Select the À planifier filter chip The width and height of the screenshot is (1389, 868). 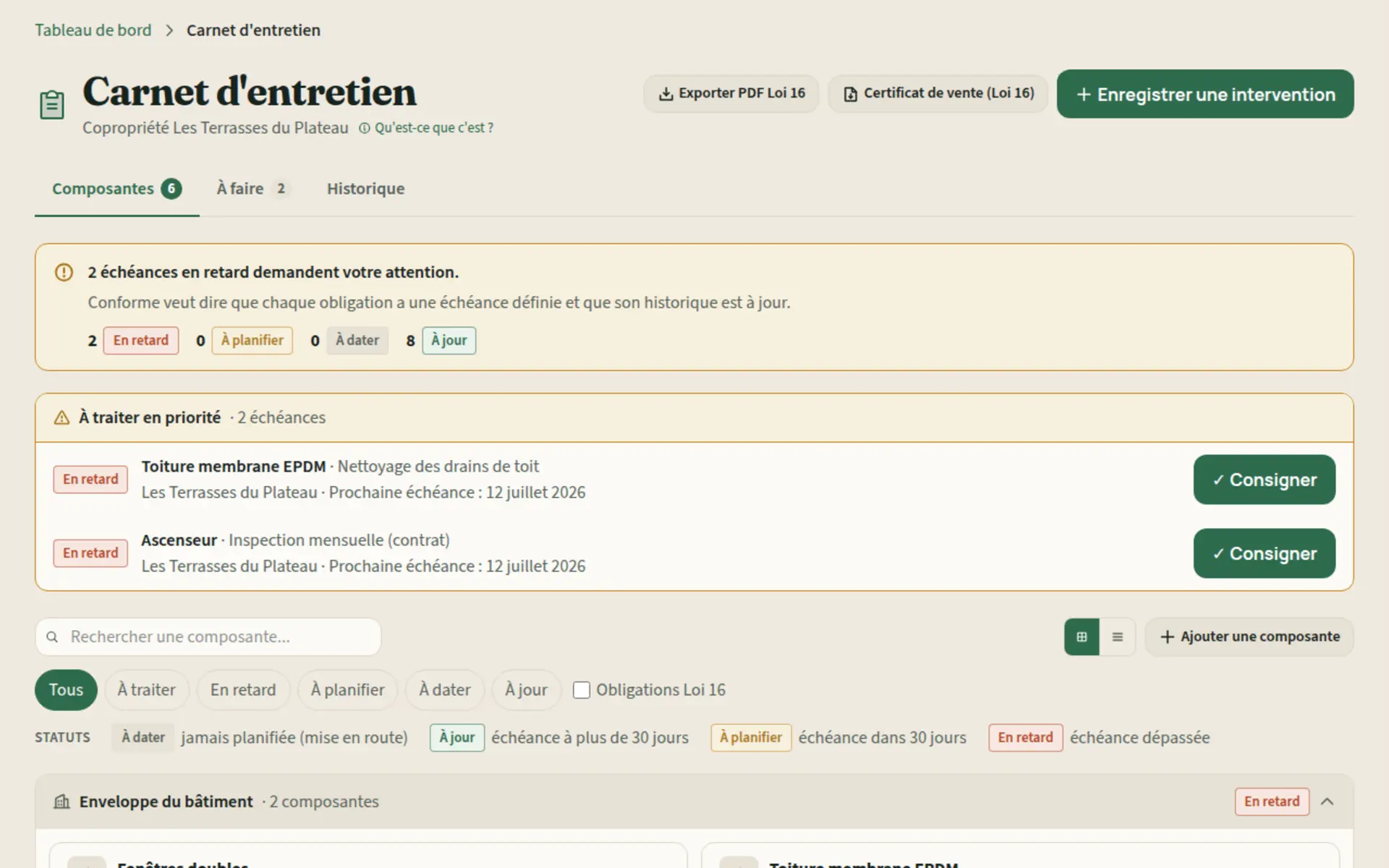pos(348,690)
